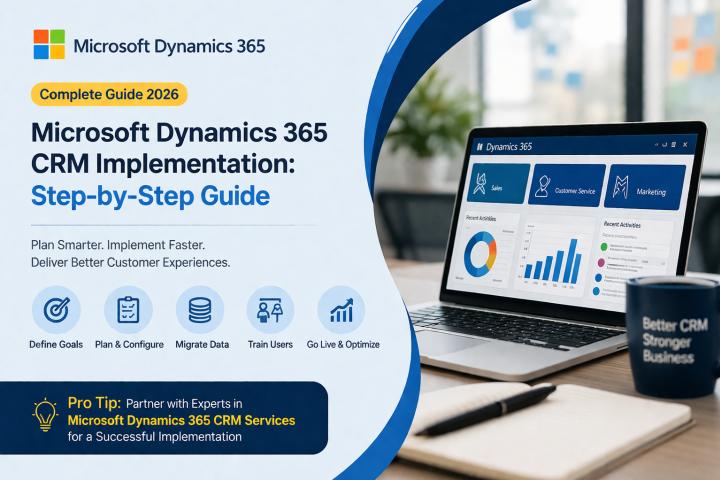Click the Microsoft four-color logo

(49, 45)
